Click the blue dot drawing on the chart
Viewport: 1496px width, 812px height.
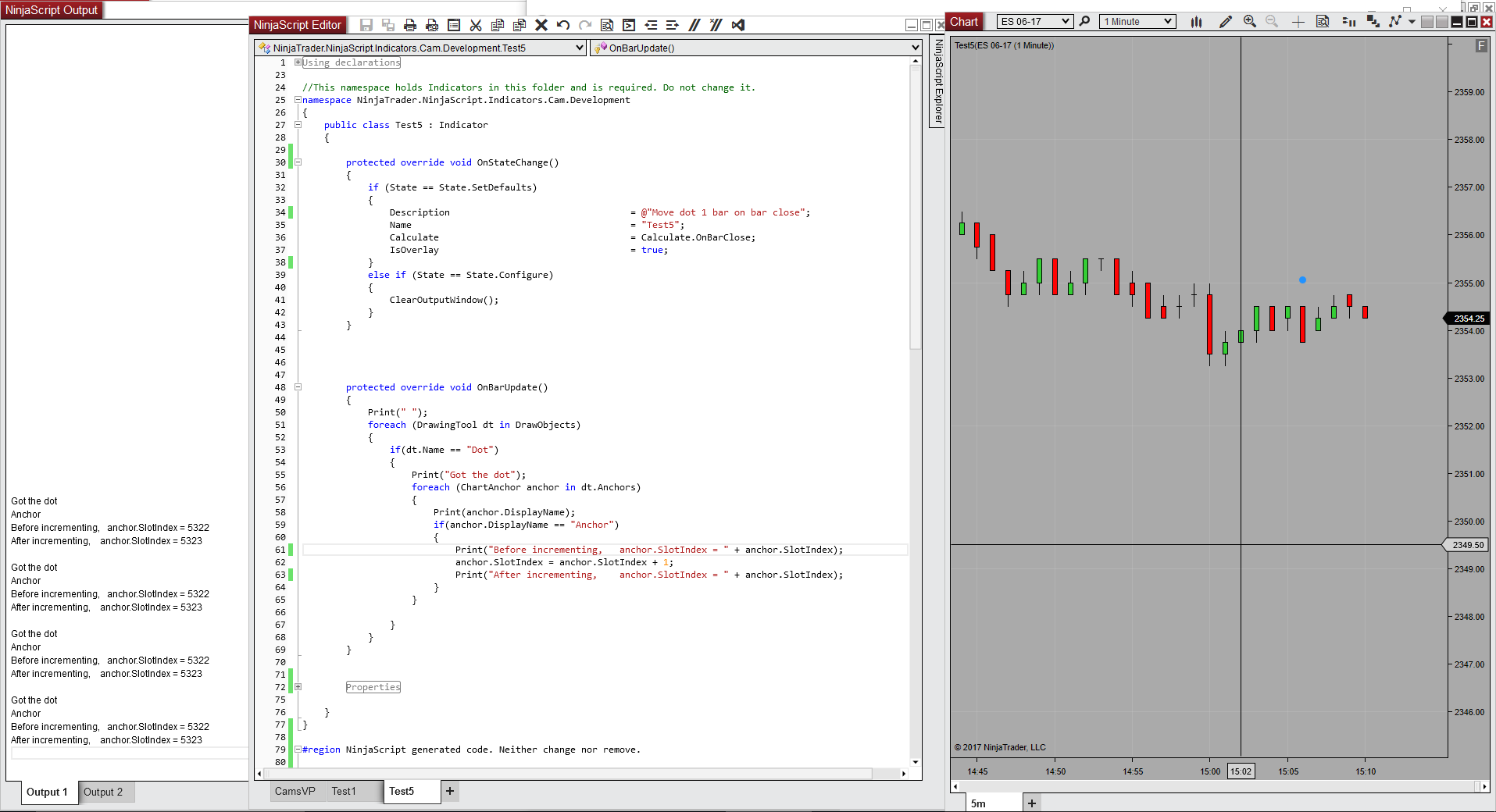click(x=1302, y=280)
